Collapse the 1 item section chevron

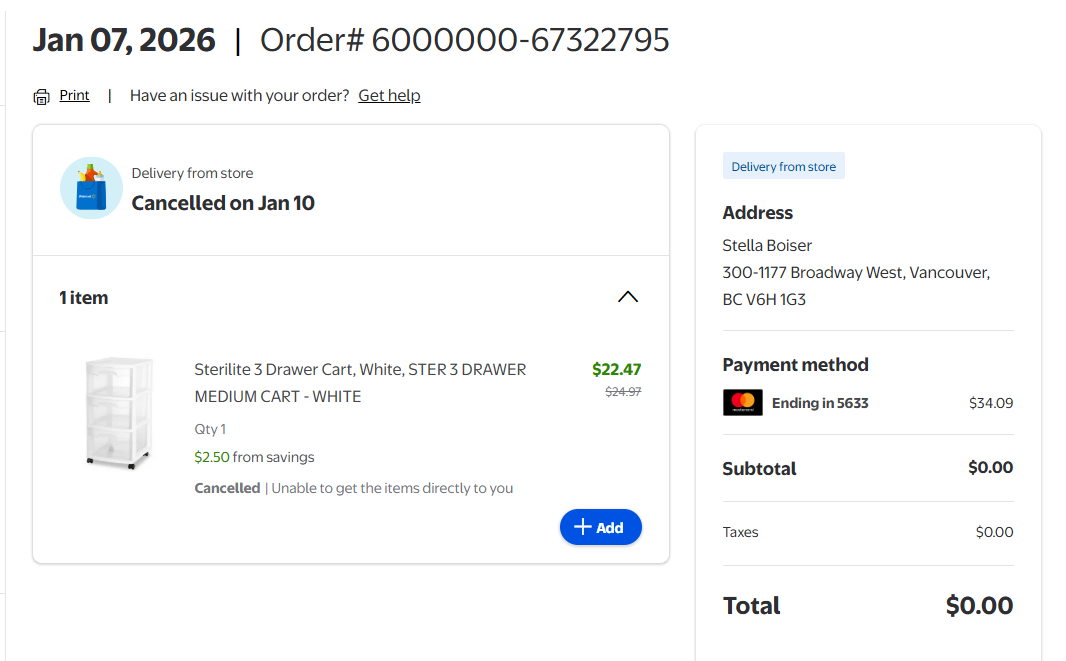pos(627,297)
